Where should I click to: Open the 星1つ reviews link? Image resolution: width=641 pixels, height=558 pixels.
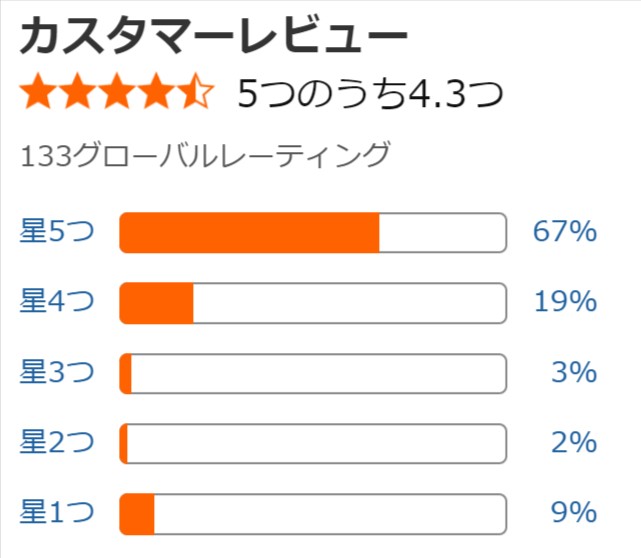(x=57, y=513)
